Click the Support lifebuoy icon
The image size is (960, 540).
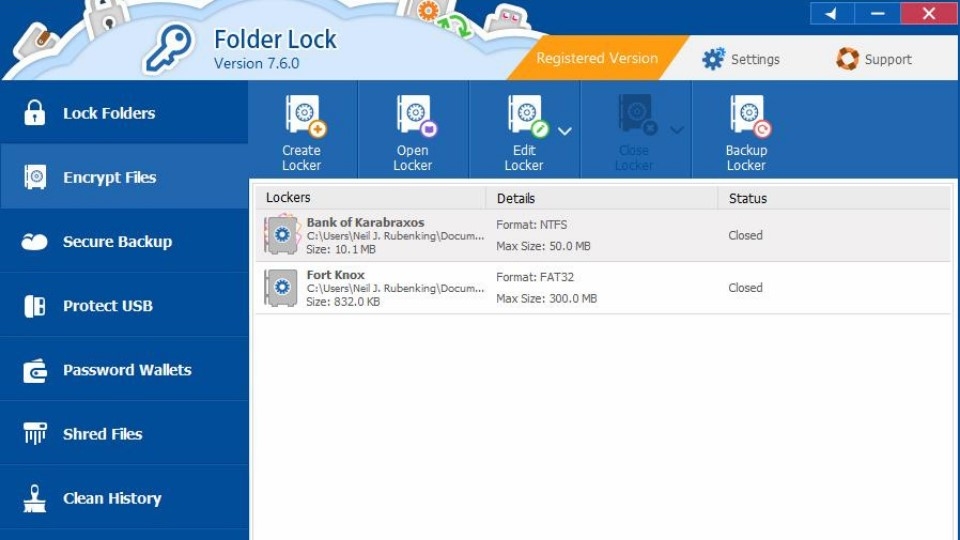coord(847,59)
